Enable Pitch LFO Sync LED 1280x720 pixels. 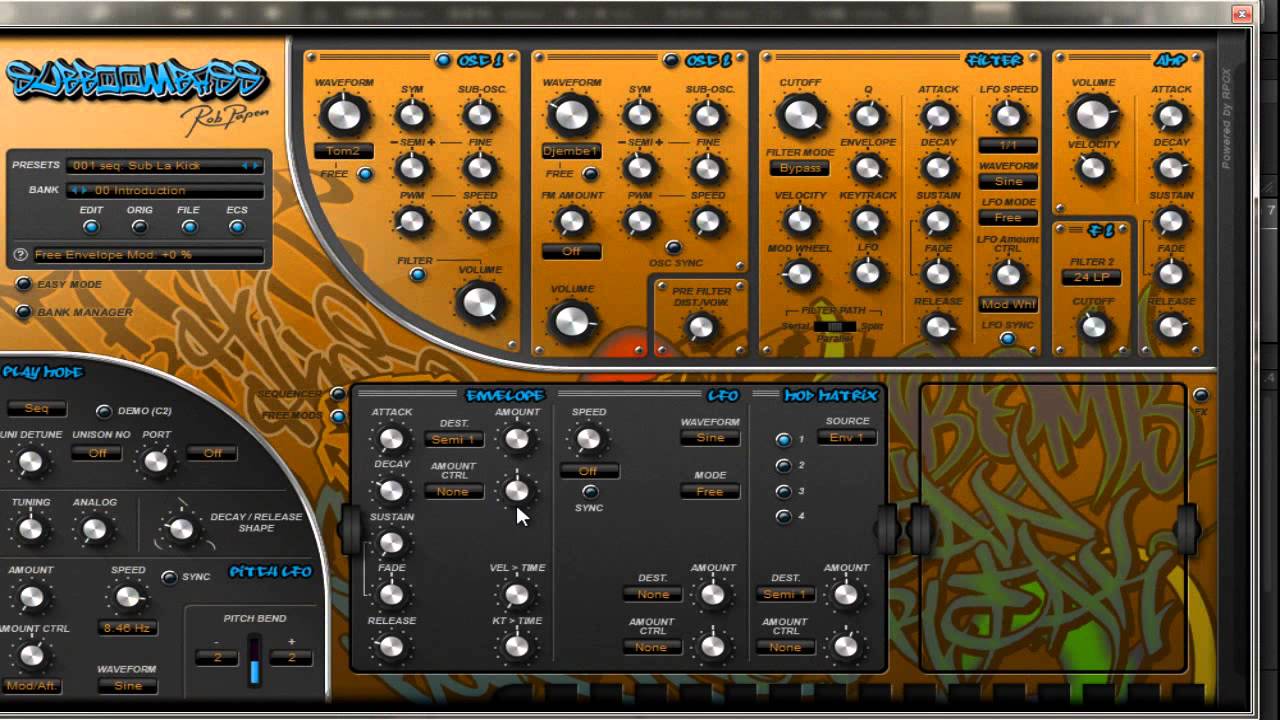click(169, 577)
